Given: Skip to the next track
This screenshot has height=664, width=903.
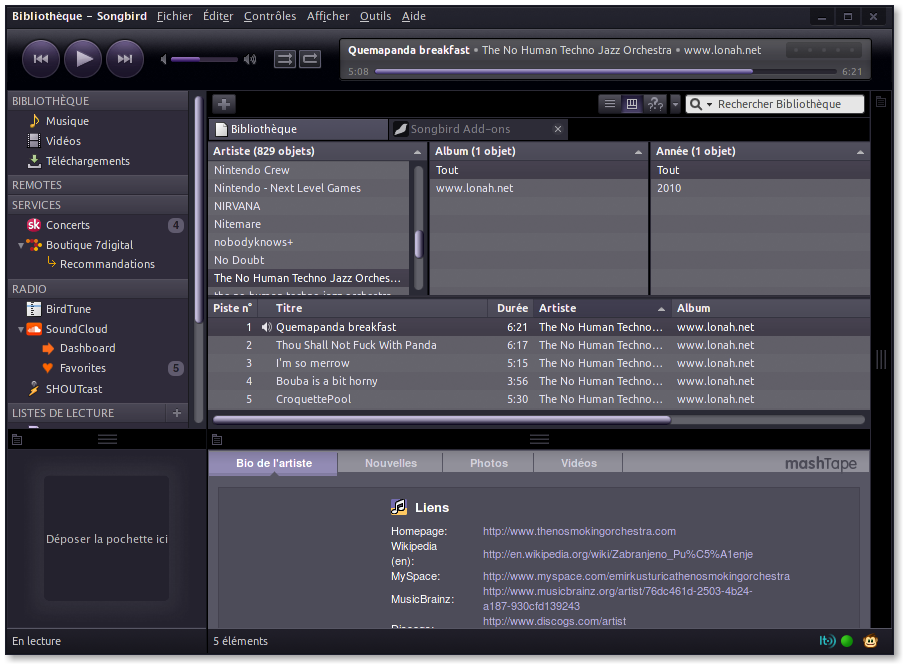Looking at the screenshot, I should (x=125, y=59).
